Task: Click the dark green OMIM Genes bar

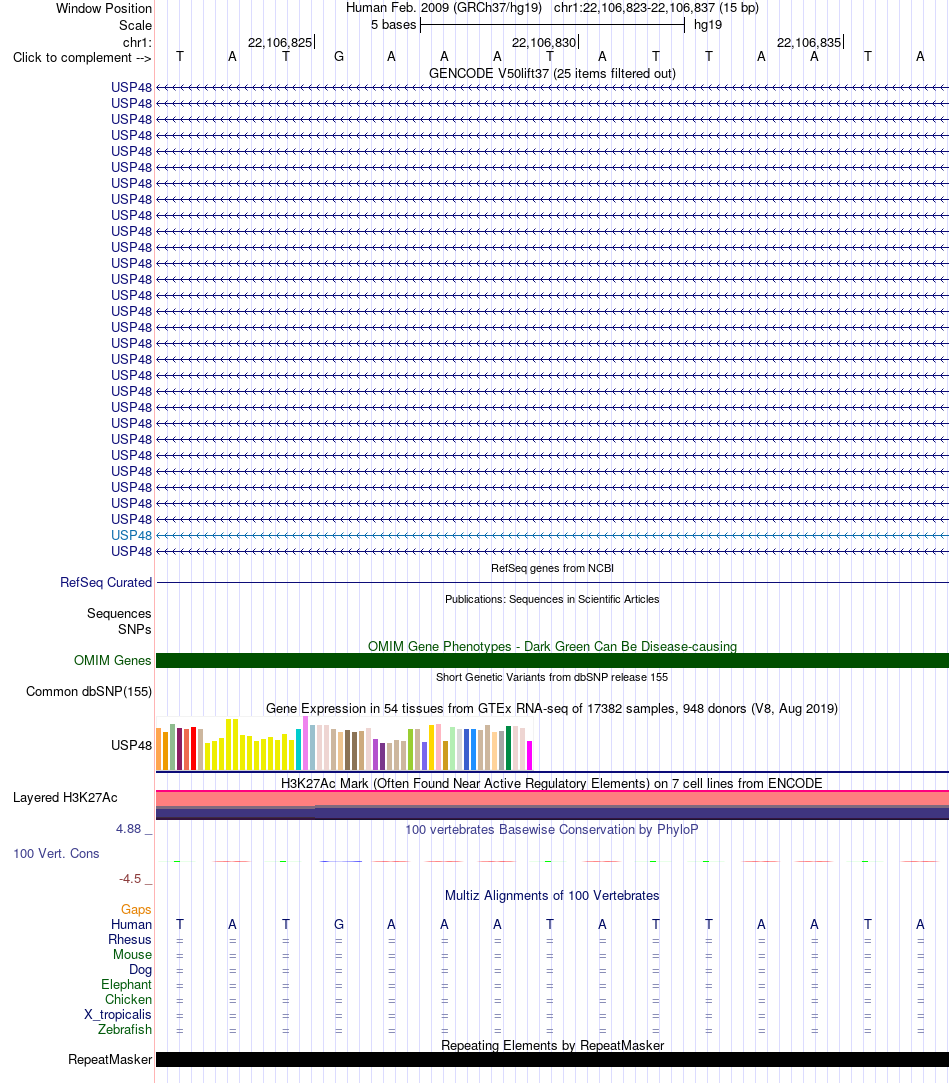Action: [552, 660]
